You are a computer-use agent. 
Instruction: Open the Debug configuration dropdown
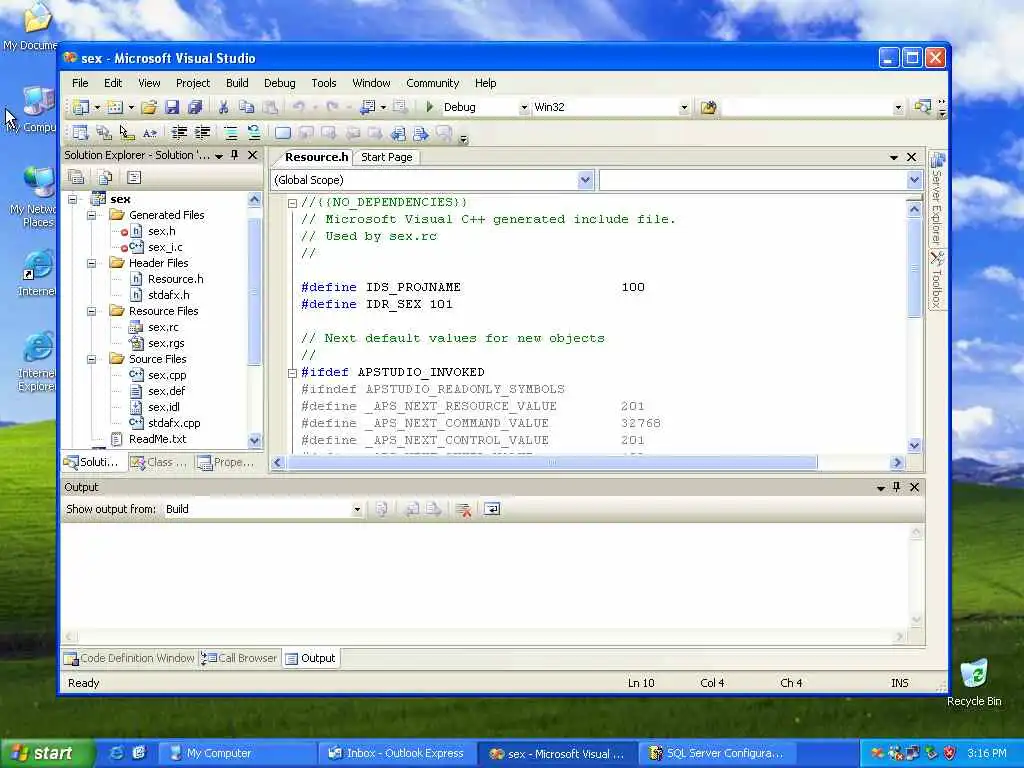(x=524, y=108)
